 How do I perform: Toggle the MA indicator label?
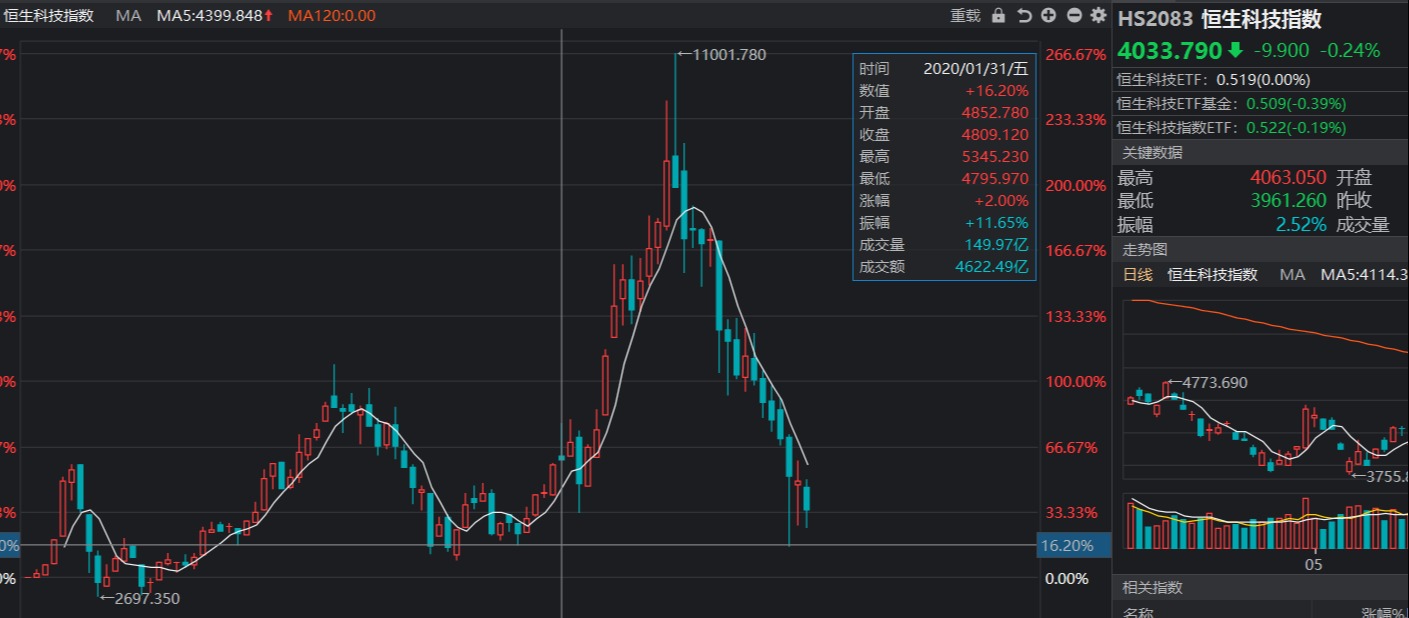click(x=128, y=16)
